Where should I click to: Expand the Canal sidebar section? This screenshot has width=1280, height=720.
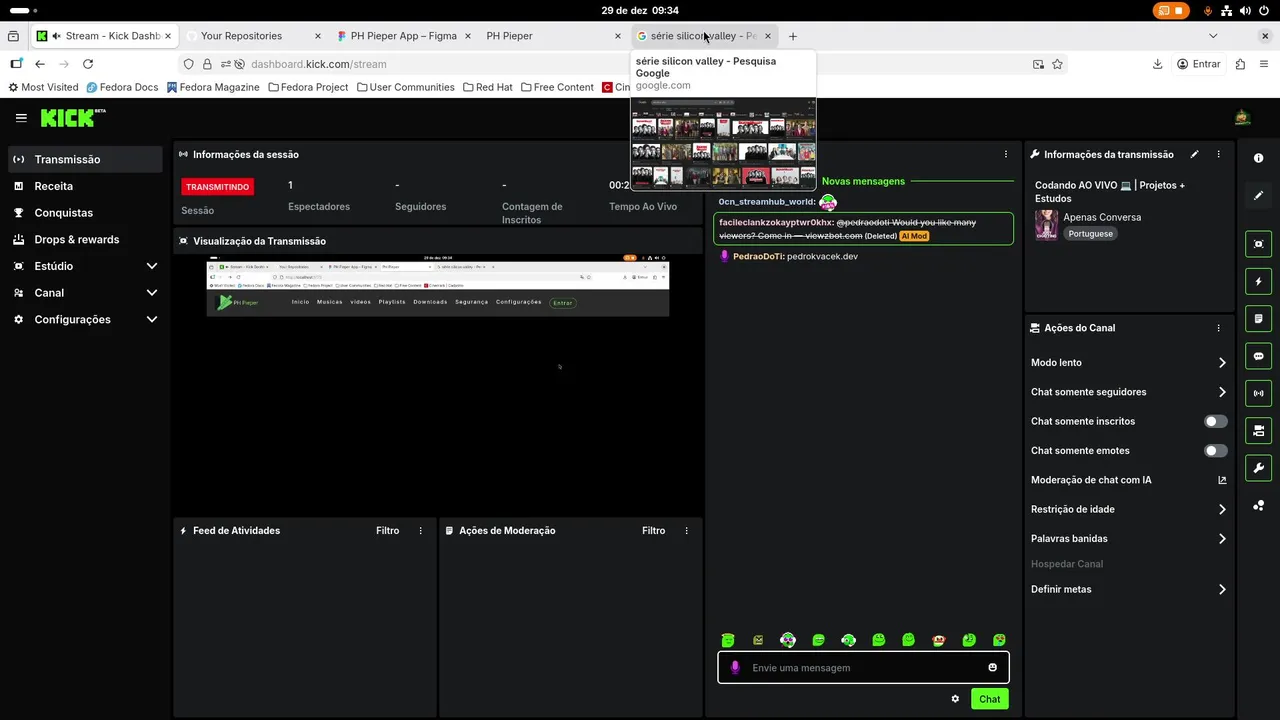152,293
